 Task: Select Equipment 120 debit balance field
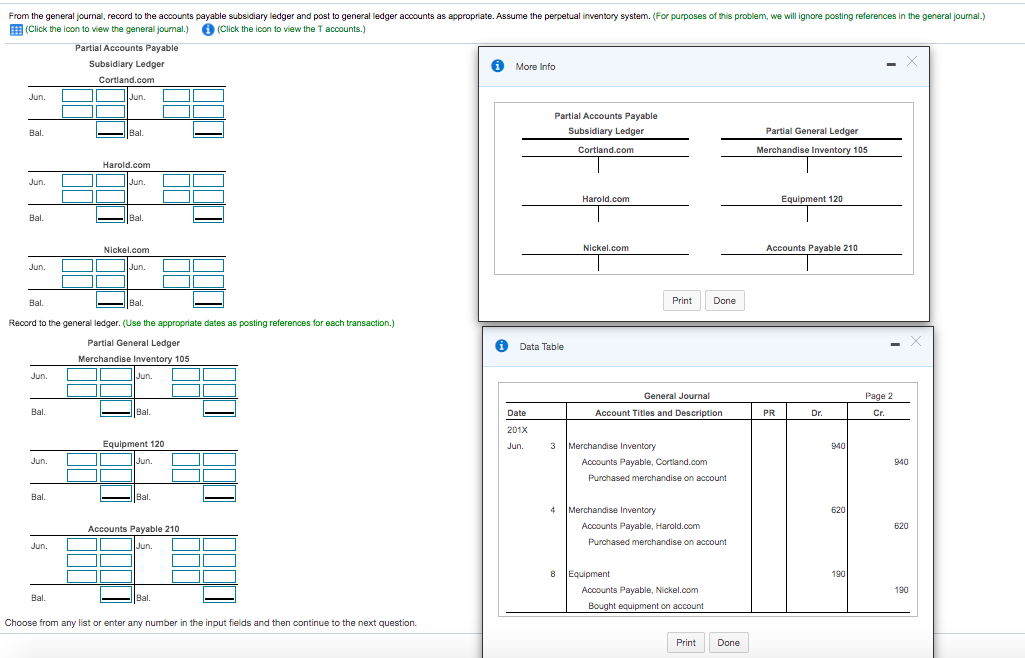[x=116, y=493]
